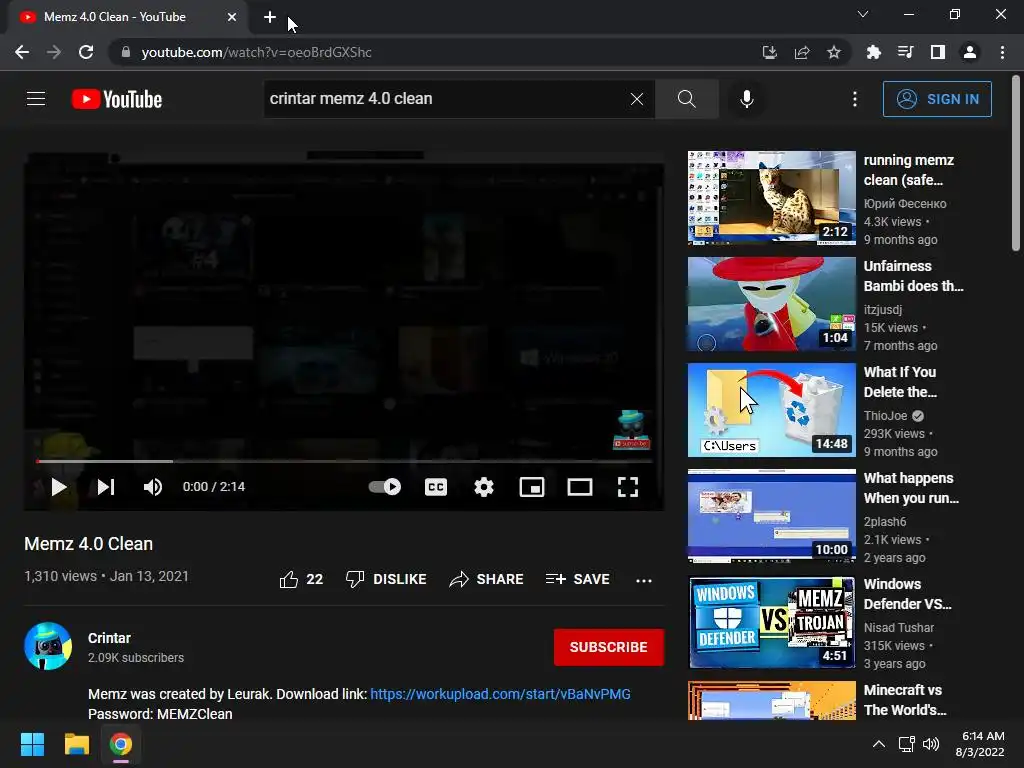The height and width of the screenshot is (768, 1024).
Task: Seek on the video progress bar
Action: (x=344, y=461)
